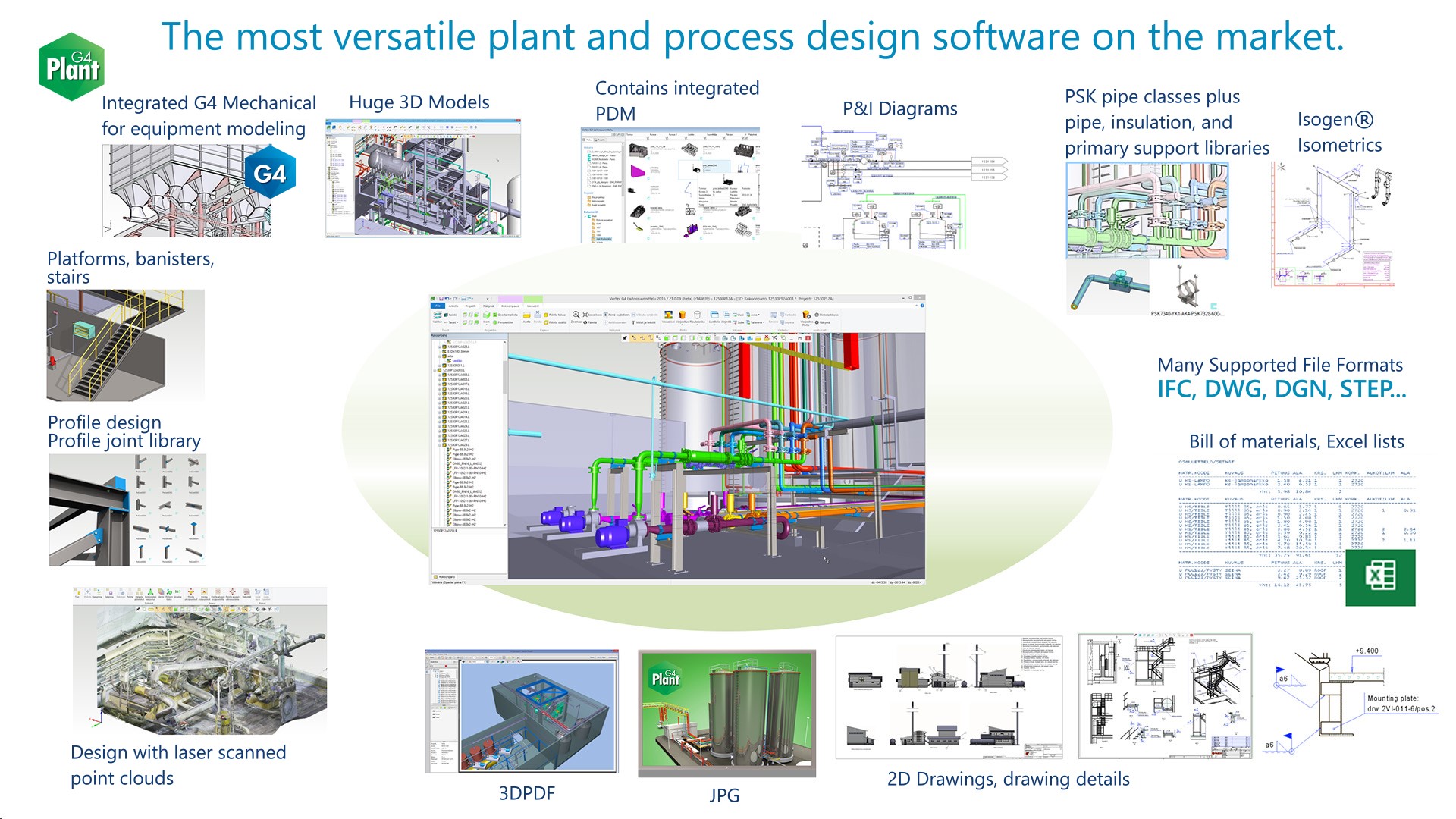Click the Mitat ja tiedot button

point(645,322)
